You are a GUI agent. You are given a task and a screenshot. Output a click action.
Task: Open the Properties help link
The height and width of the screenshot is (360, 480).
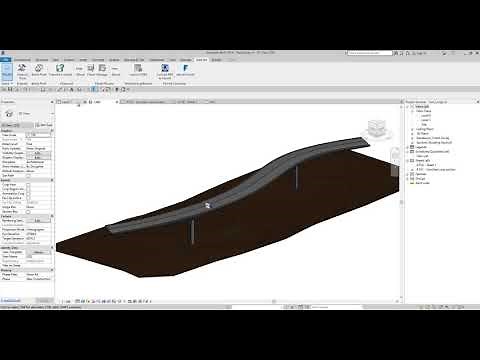(11, 300)
